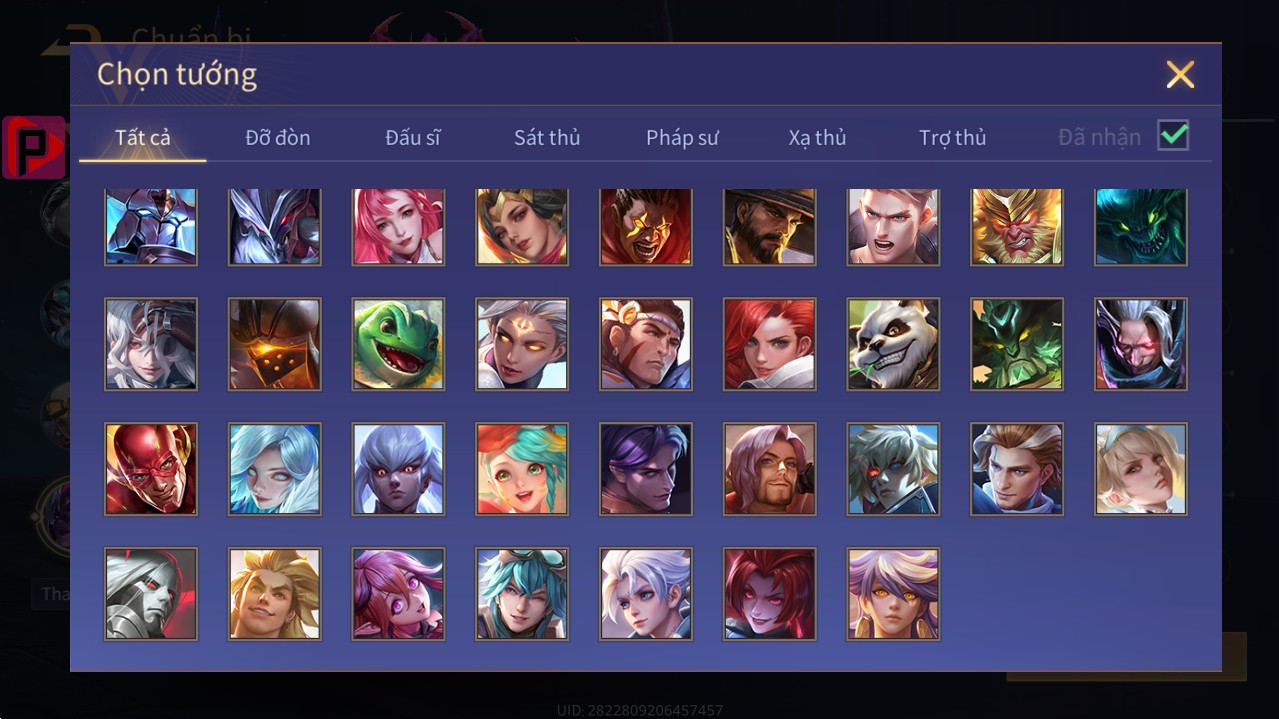1279x719 pixels.
Task: Open the Đấu sĩ tab
Action: pos(413,138)
